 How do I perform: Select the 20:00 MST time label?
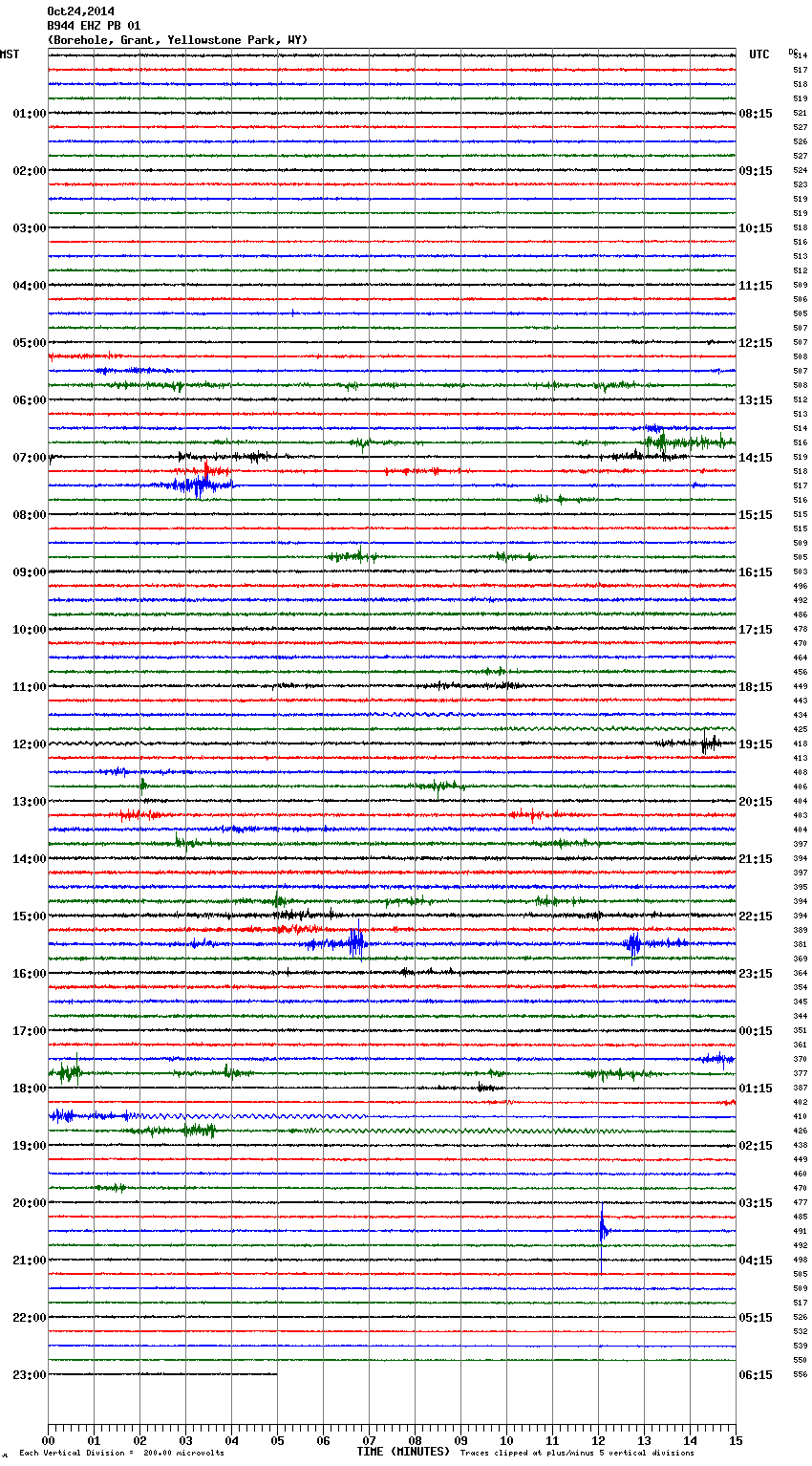[29, 1203]
